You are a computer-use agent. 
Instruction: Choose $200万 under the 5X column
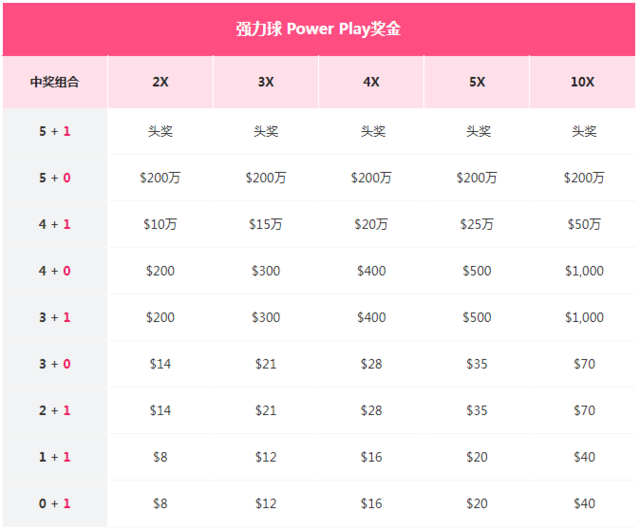pyautogui.click(x=477, y=178)
